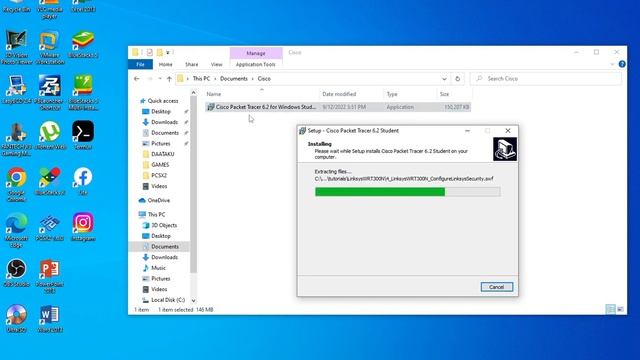Switch to details view in status bar

coord(610,309)
